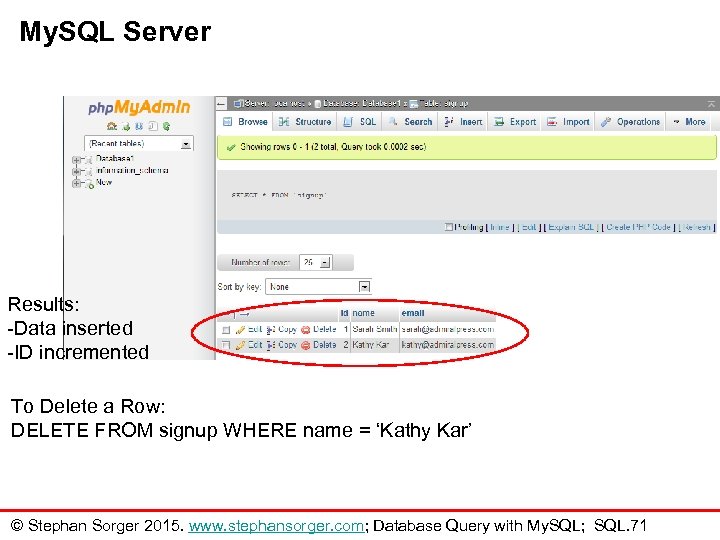
Task: Switch to the Structure tab
Action: [x=305, y=122]
